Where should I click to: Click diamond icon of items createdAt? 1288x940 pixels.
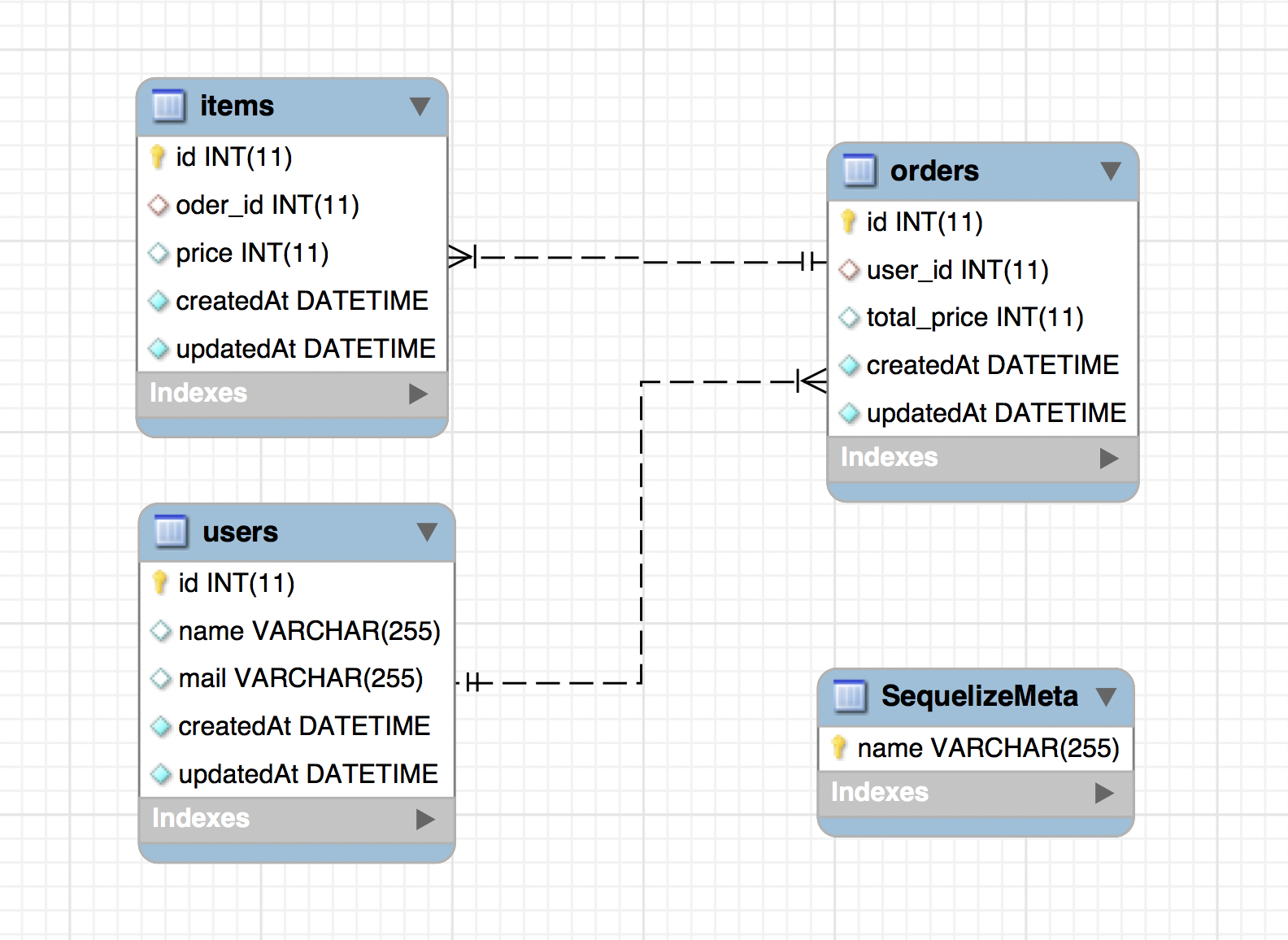point(159,301)
